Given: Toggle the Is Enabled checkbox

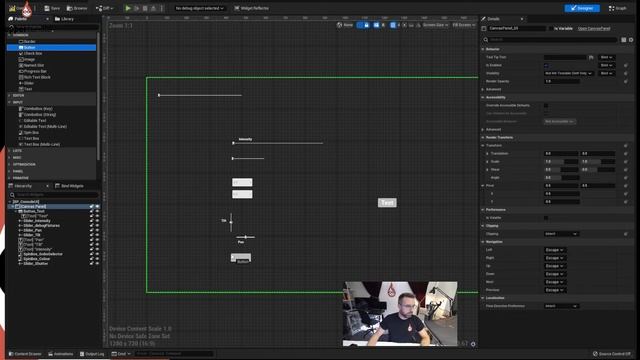Looking at the screenshot, I should [x=546, y=65].
